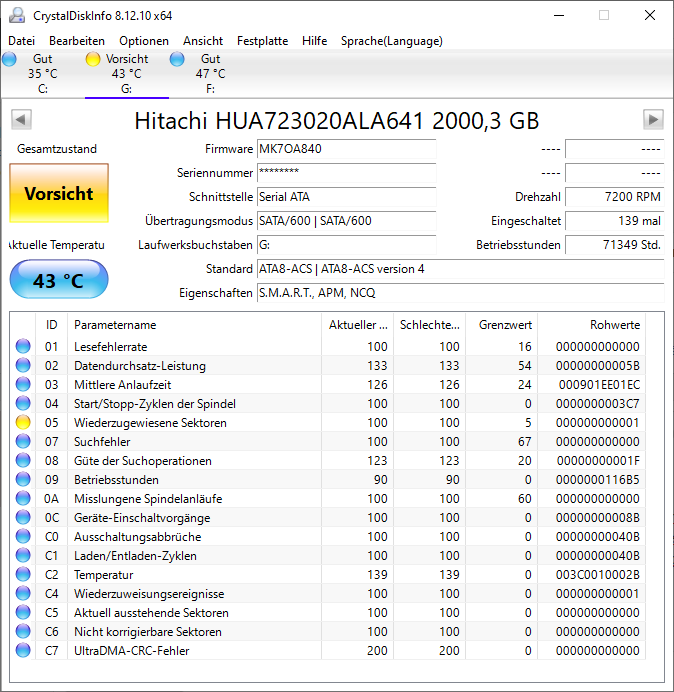The image size is (674, 692).
Task: Click the status orb of Start/Stopp-Zyklen row
Action: (23, 403)
